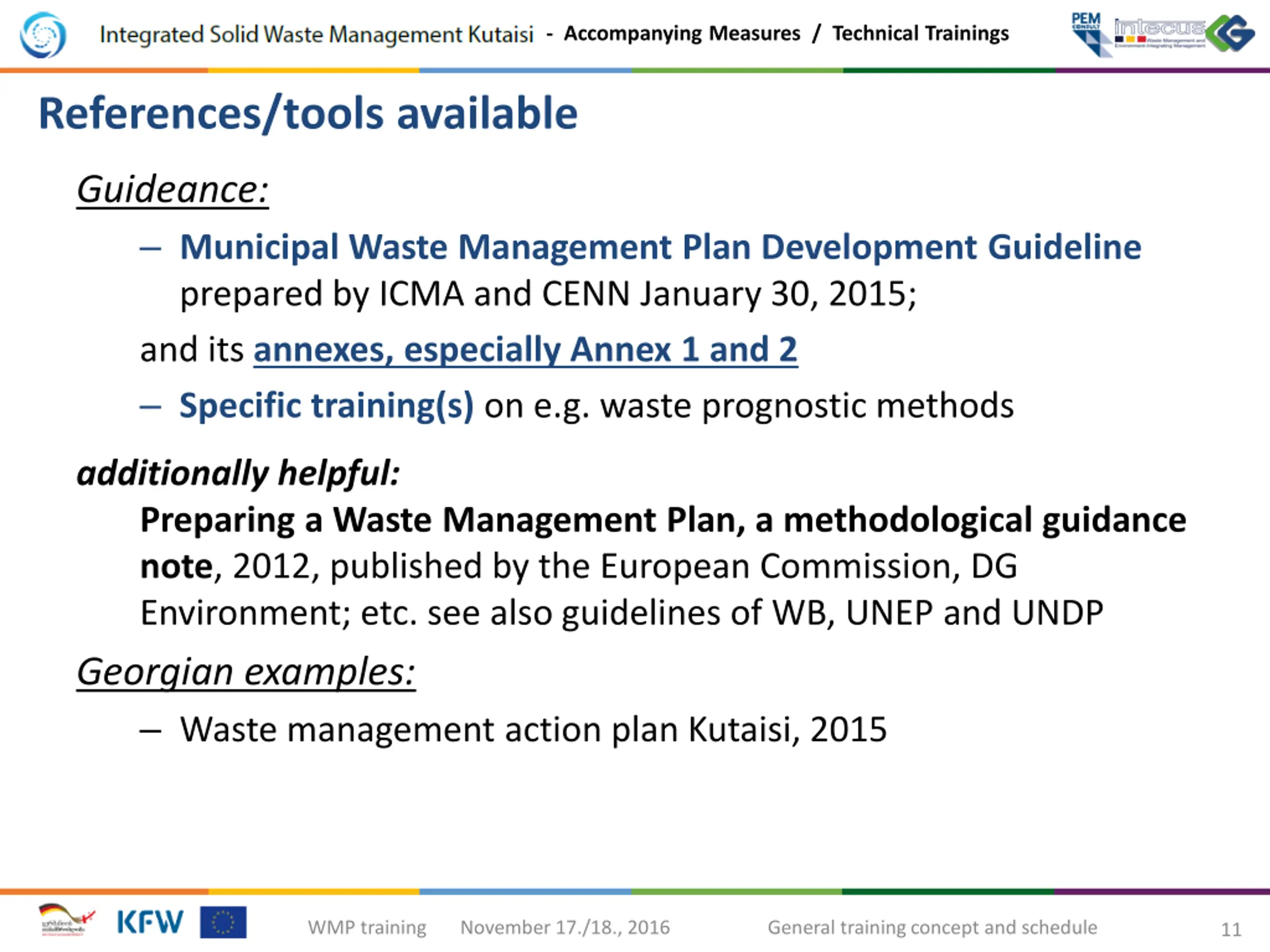Click the PEM Consult logo
This screenshot has height=952, width=1270.
click(x=1091, y=34)
